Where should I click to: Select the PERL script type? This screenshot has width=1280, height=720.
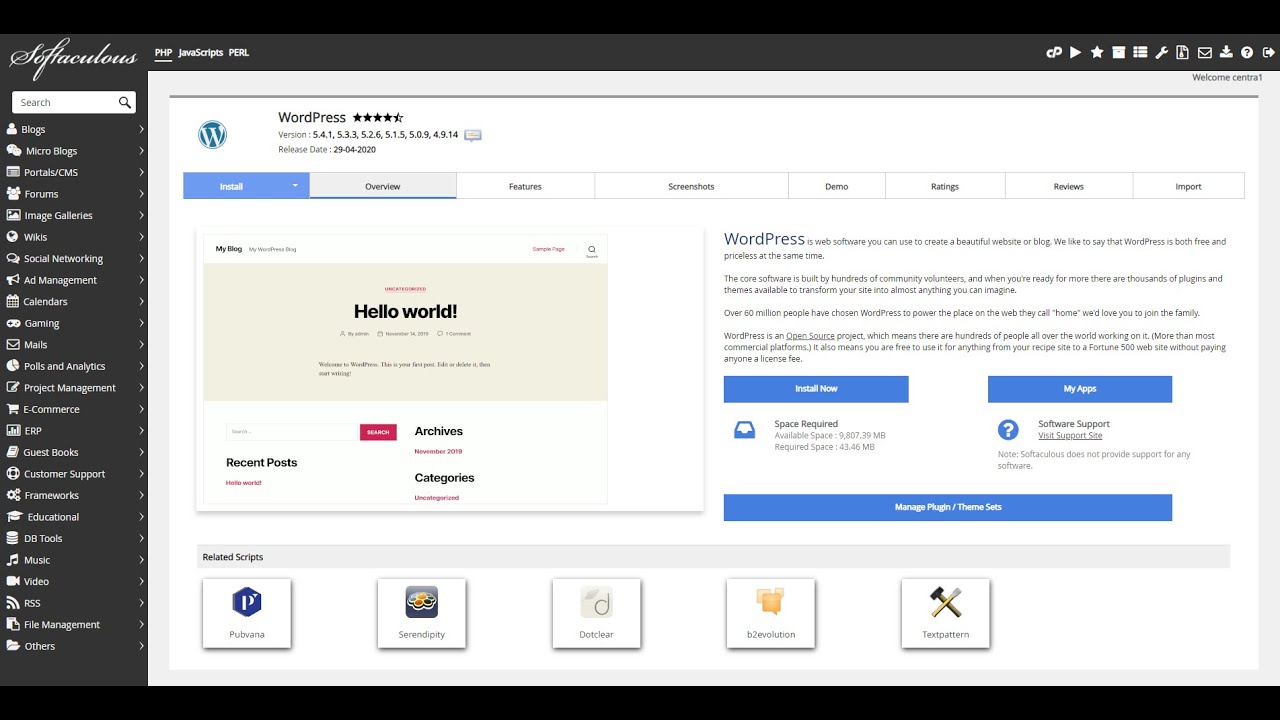click(x=239, y=52)
